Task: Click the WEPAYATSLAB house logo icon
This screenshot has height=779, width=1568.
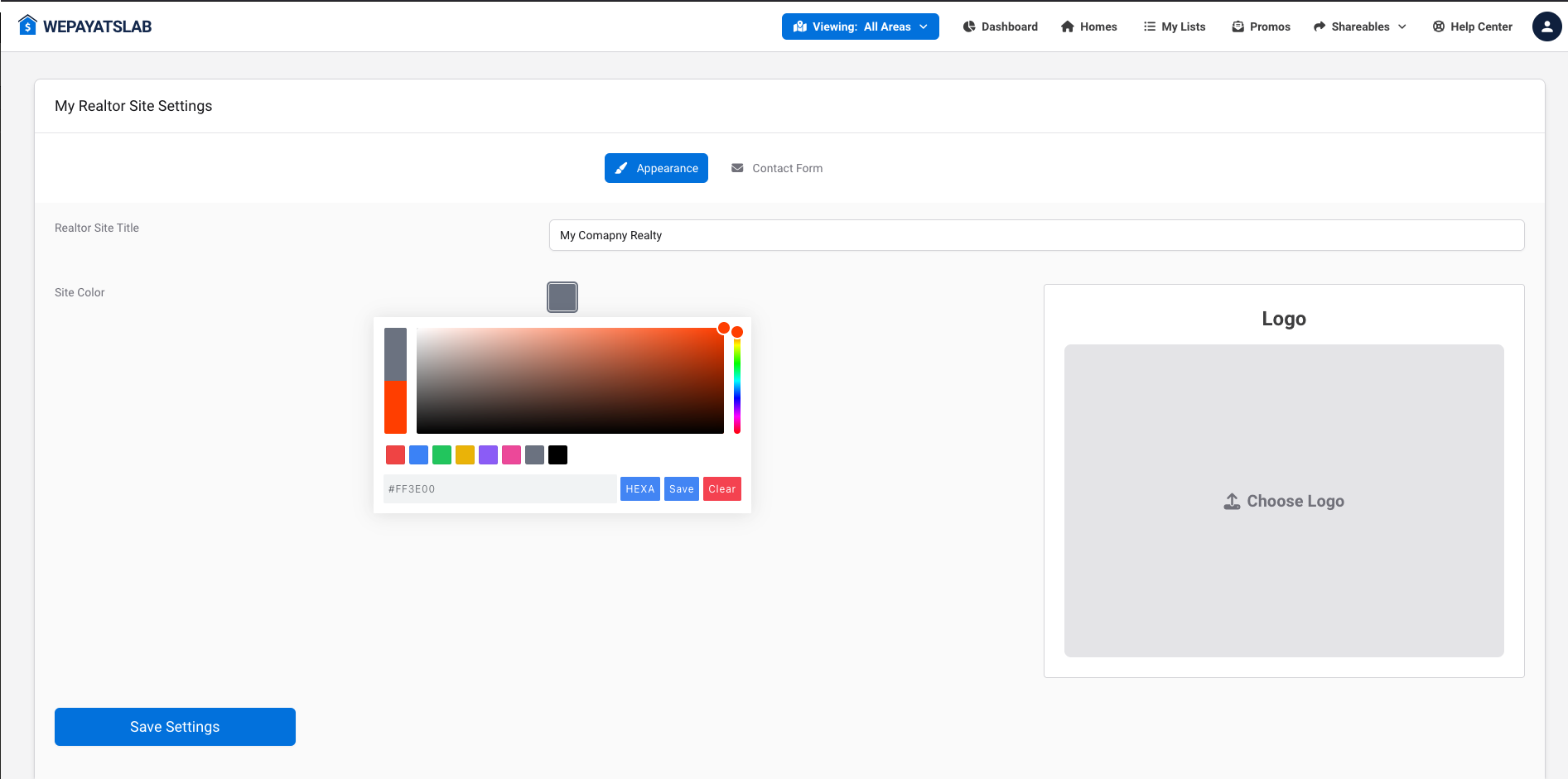Action: click(27, 26)
